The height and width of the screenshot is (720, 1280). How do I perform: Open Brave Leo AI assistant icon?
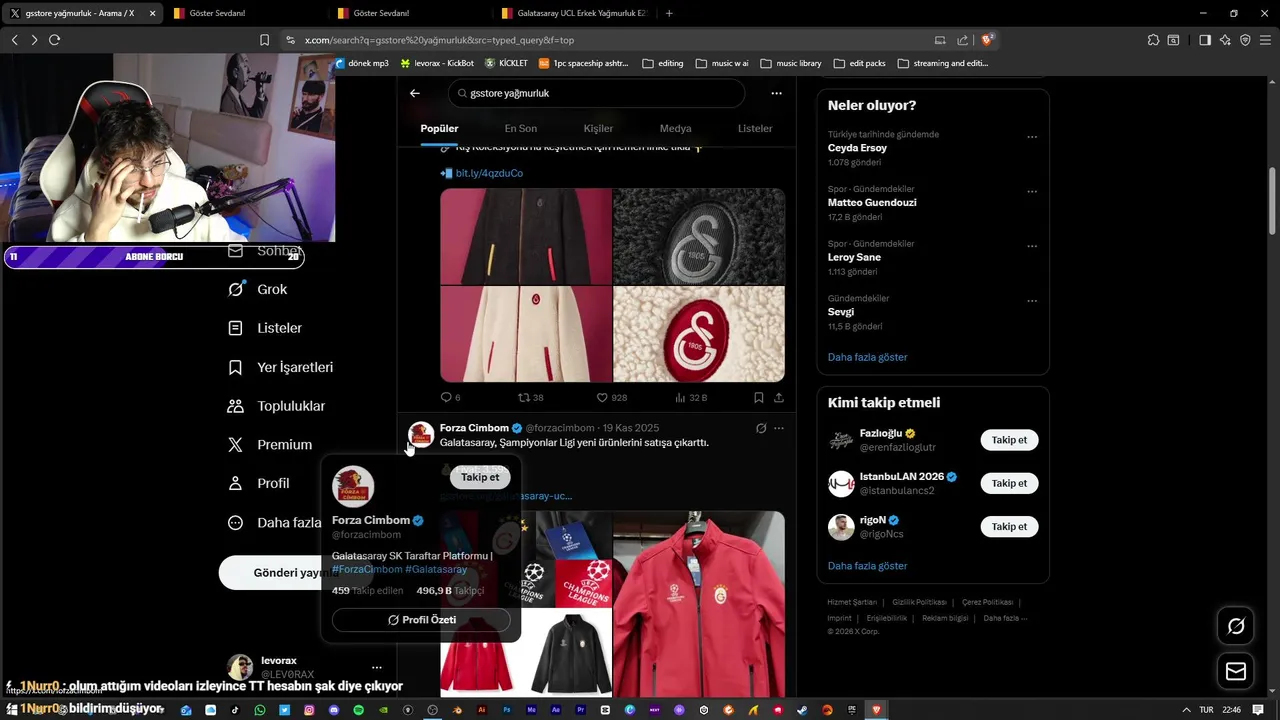click(1225, 40)
